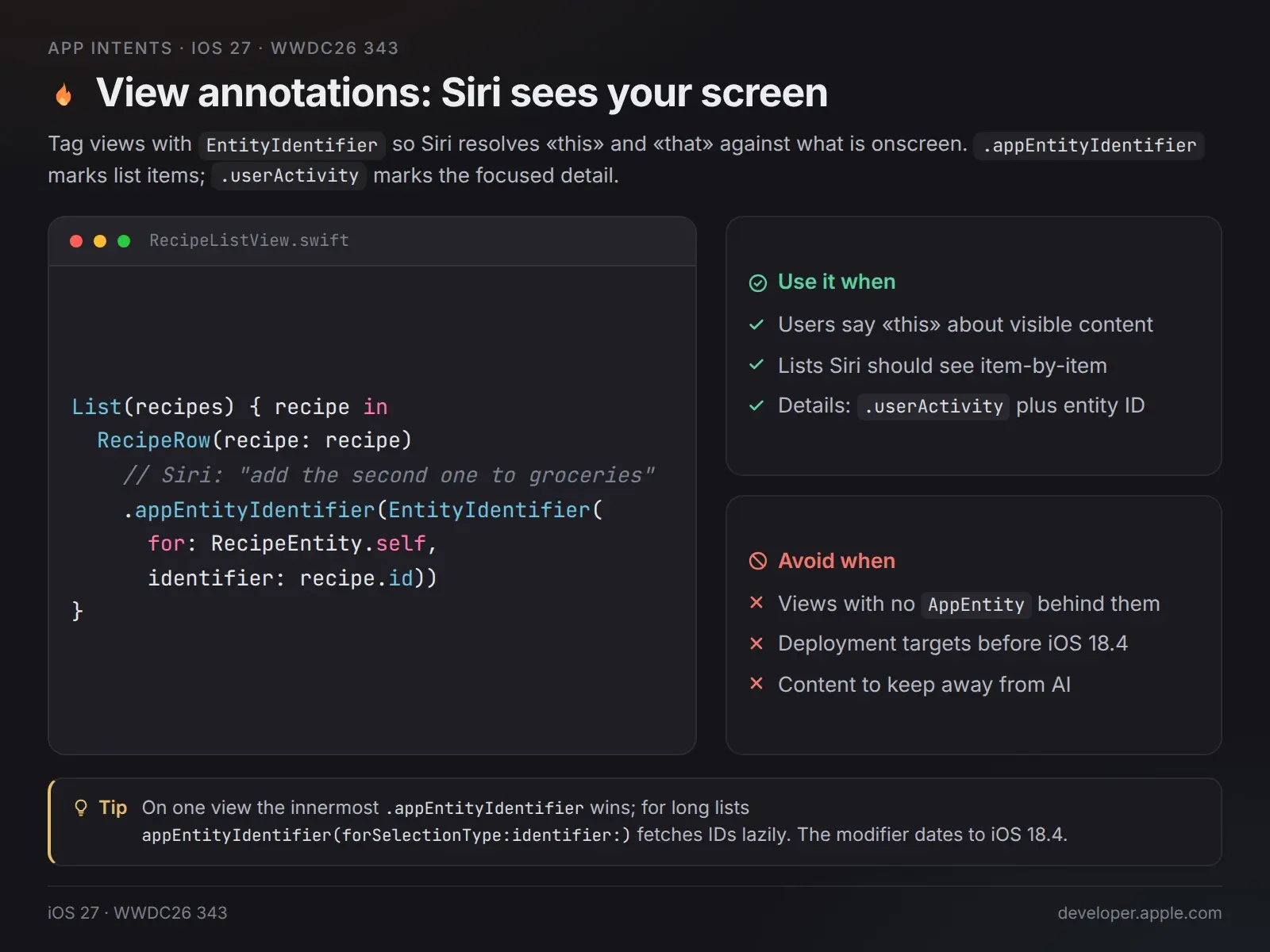Click the footer text iOS 27 · WWDC26 343
The image size is (1270, 952).
click(137, 913)
